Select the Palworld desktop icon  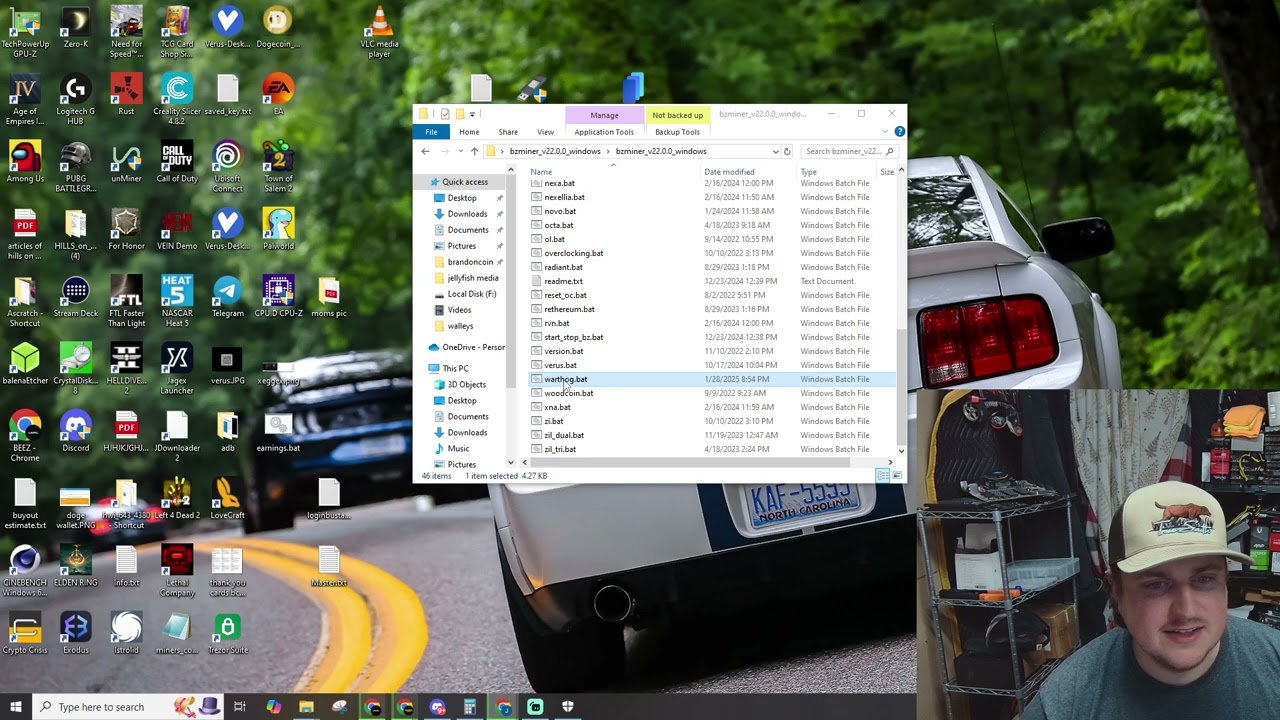point(278,229)
